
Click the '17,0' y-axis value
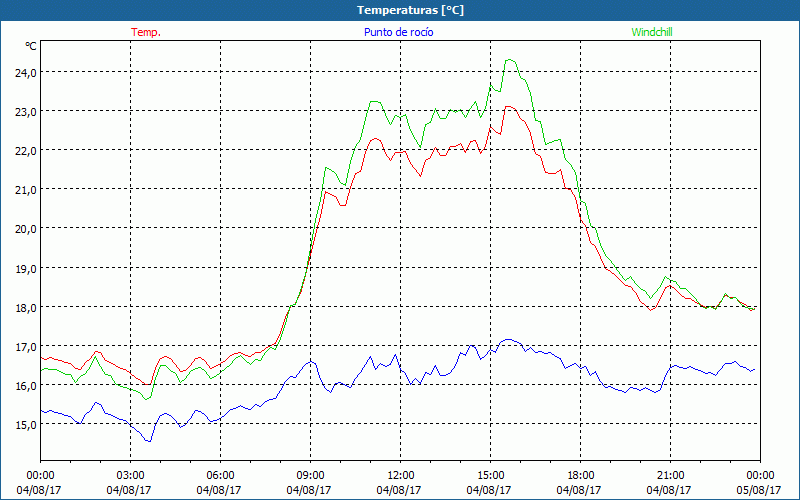pyautogui.click(x=26, y=347)
